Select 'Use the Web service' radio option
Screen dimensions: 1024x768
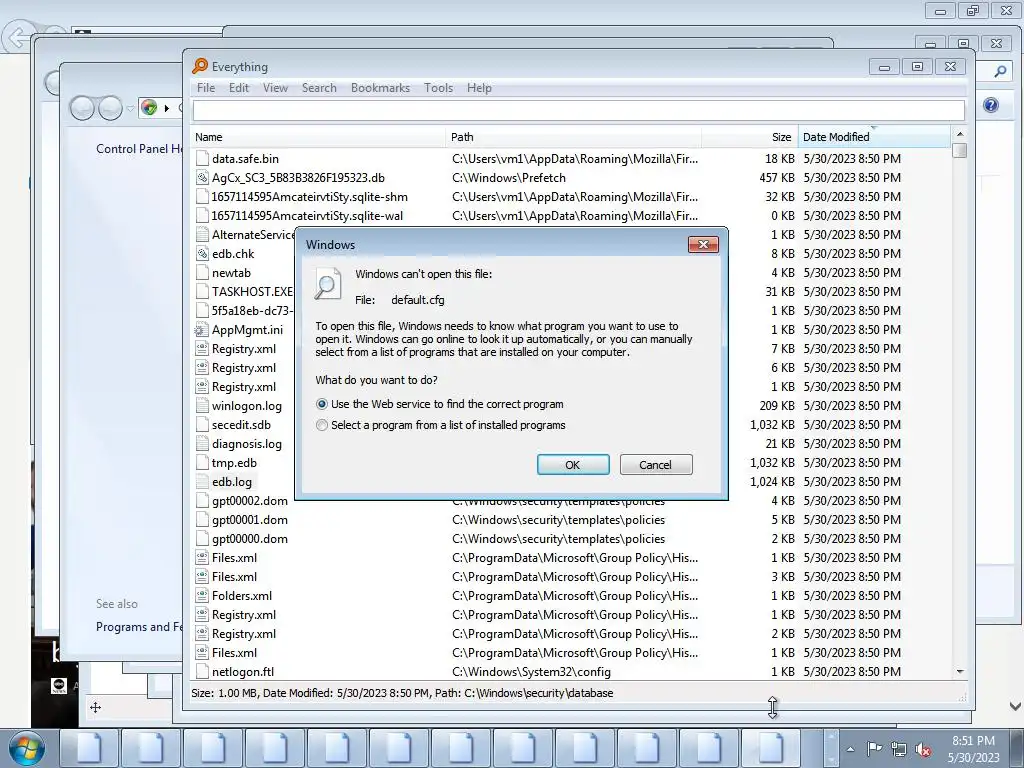(321, 404)
